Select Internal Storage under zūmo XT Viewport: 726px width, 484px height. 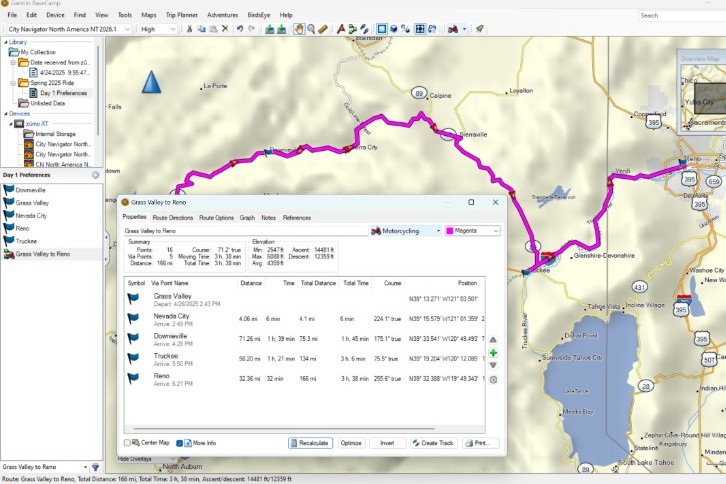(x=56, y=134)
